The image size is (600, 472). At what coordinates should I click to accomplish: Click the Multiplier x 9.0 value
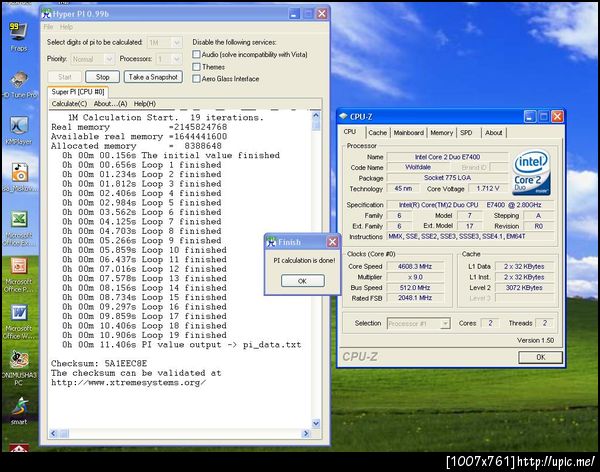pos(415,277)
